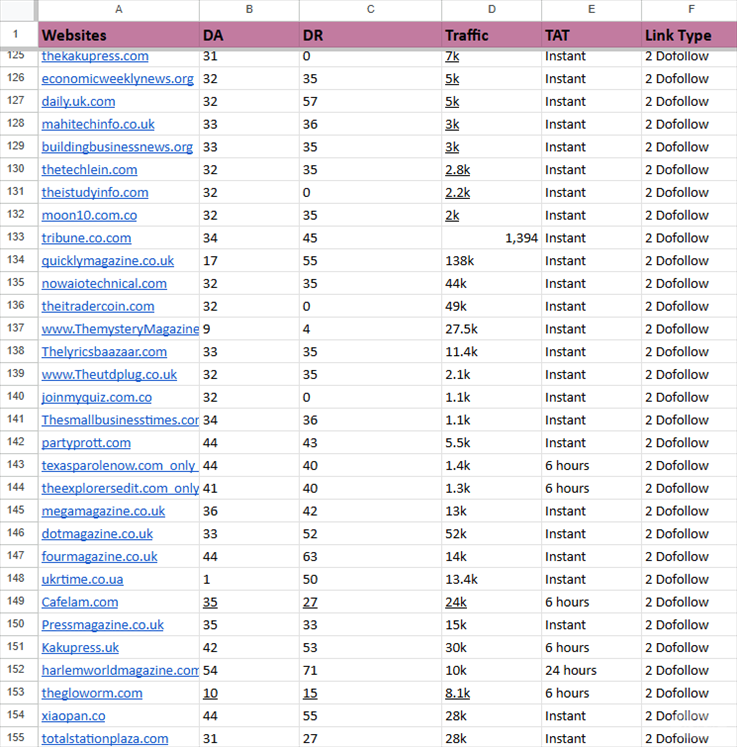Click the DA header cell
The height and width of the screenshot is (747, 737).
tap(249, 35)
